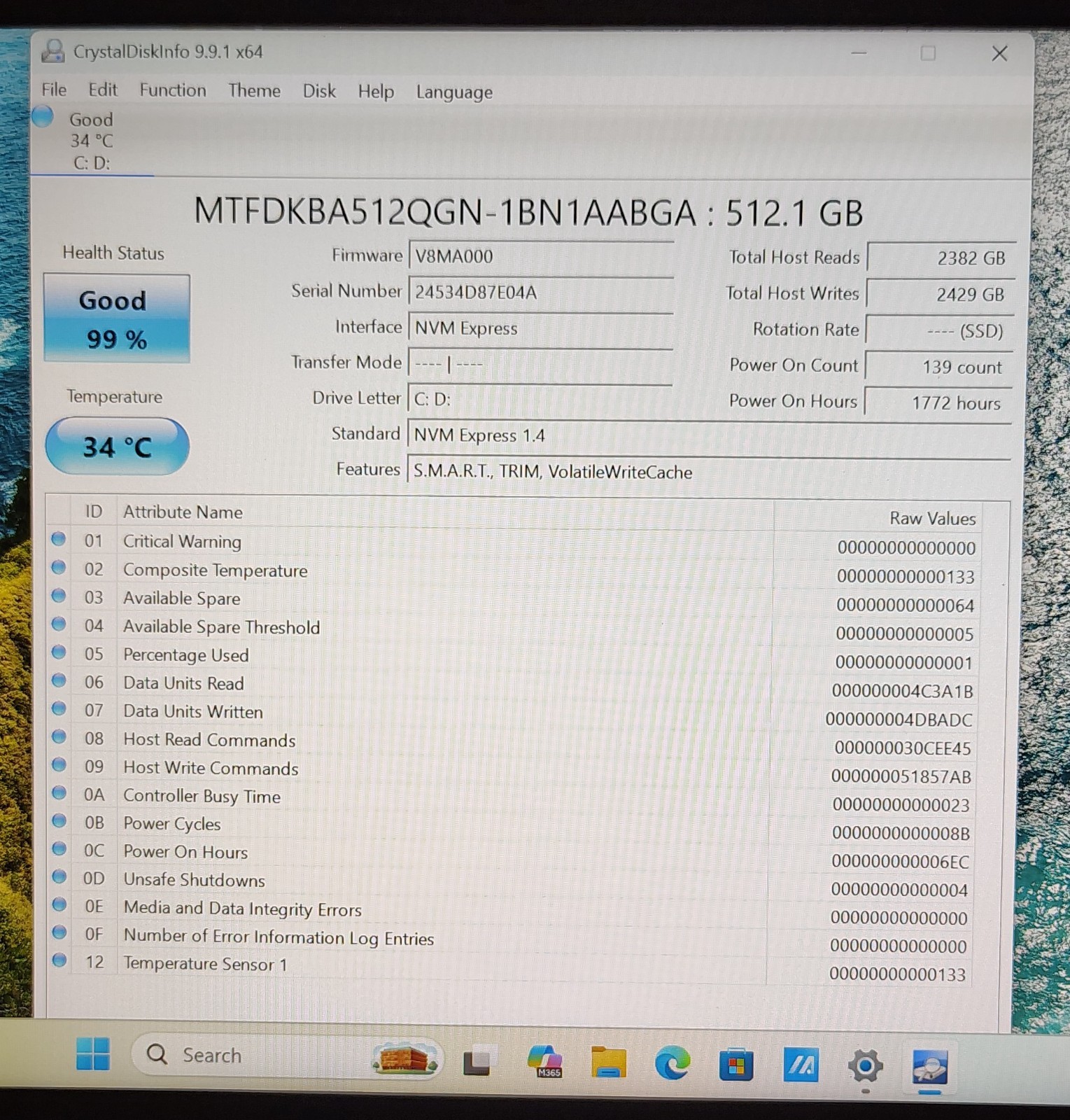Click raw value 000000000006EC

[900, 862]
